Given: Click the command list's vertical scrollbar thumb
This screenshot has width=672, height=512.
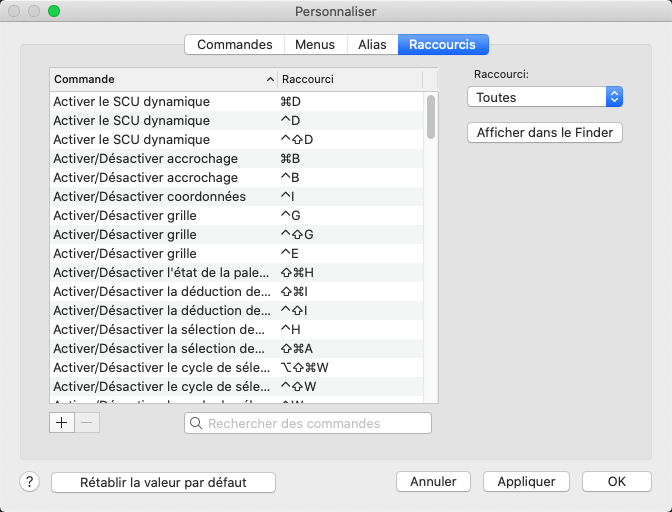Looking at the screenshot, I should tap(431, 116).
